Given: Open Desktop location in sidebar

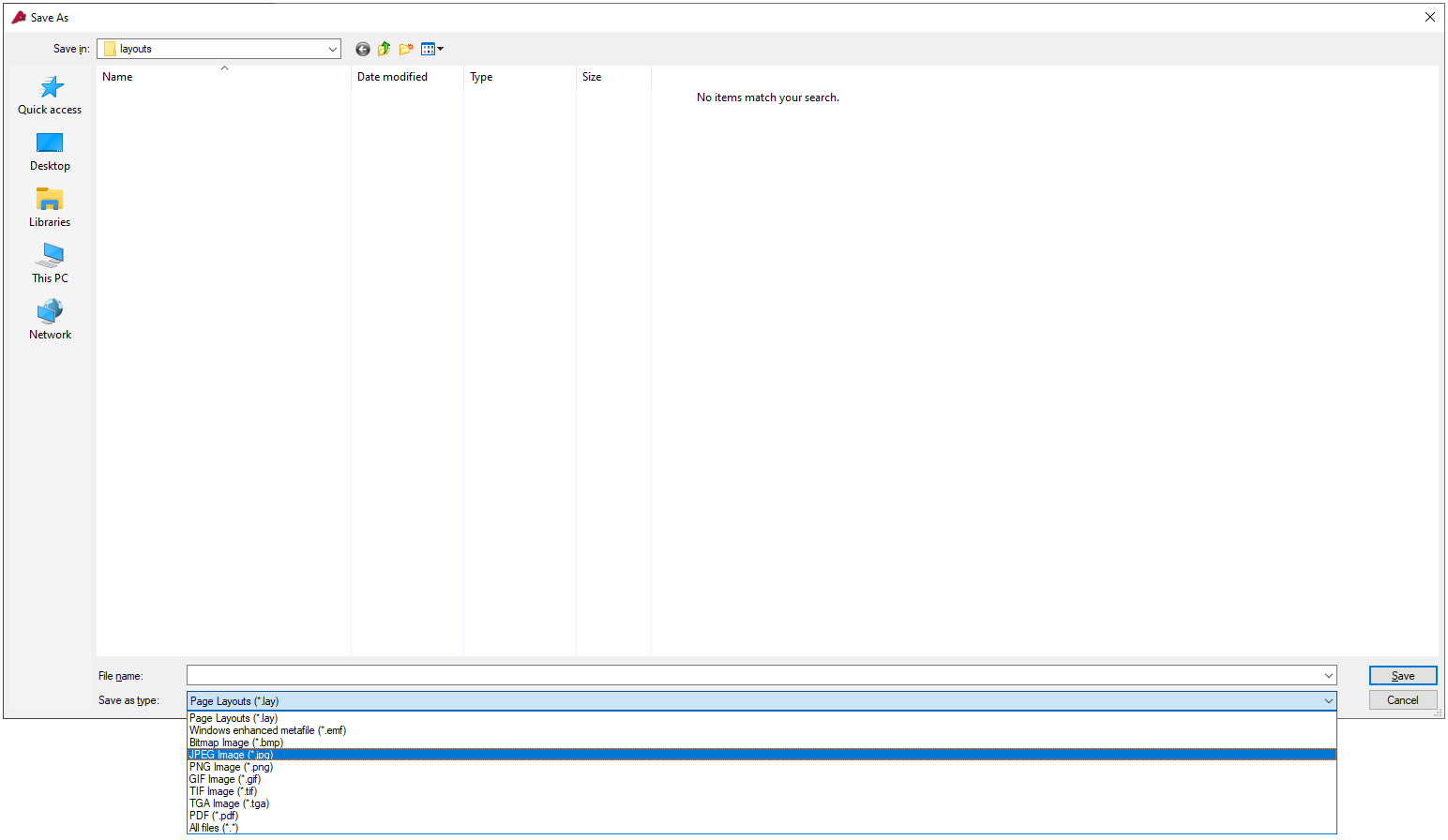Looking at the screenshot, I should tap(50, 152).
